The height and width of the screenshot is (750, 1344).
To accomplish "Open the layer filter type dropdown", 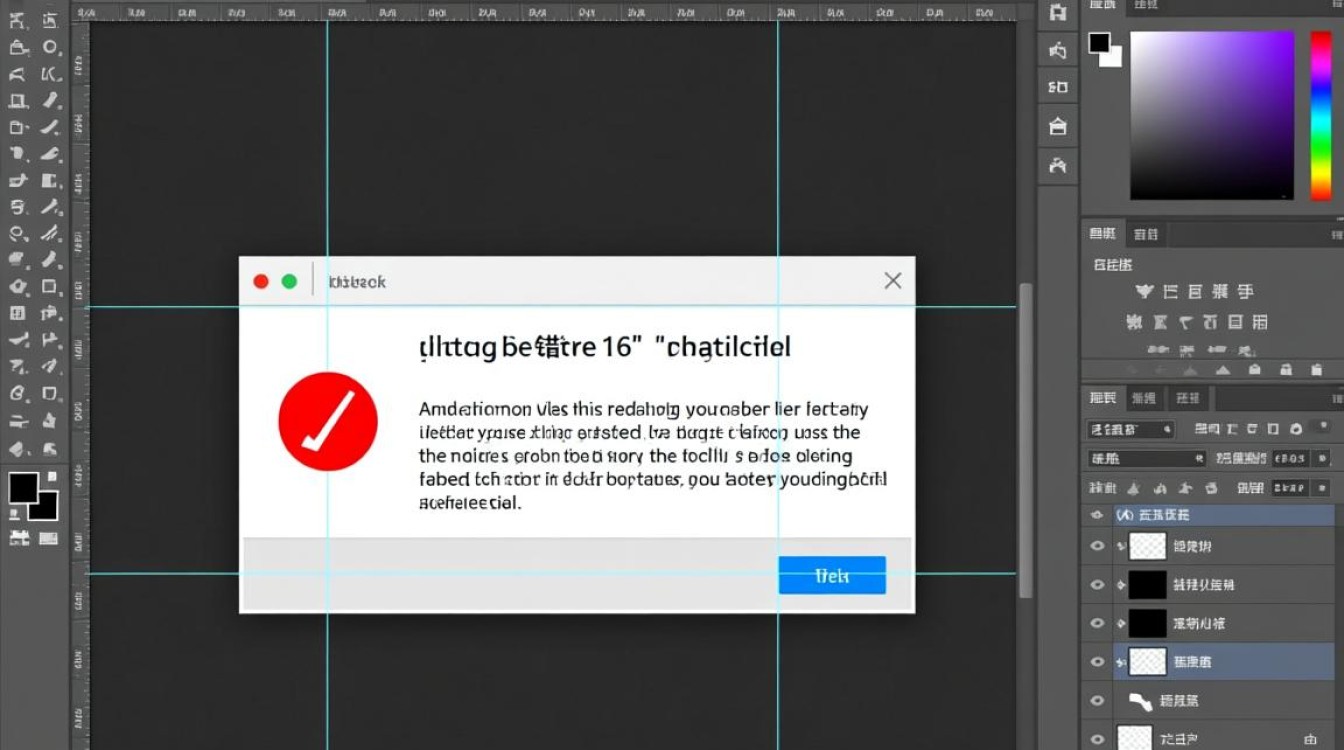I will [1130, 429].
